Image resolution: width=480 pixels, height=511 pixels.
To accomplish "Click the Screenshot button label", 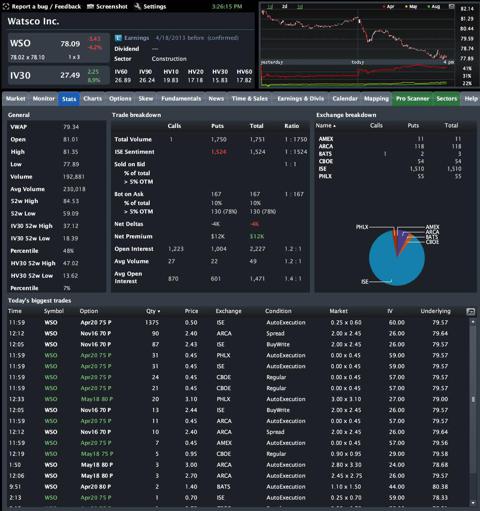I will click(112, 6).
